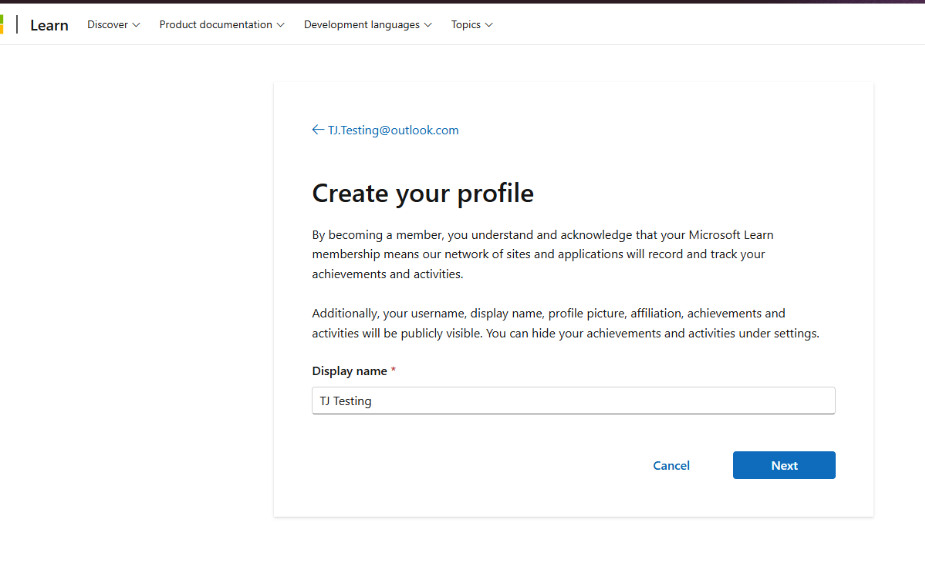This screenshot has width=925, height=583.
Task: Click the publicly visible information paragraph
Action: click(565, 323)
